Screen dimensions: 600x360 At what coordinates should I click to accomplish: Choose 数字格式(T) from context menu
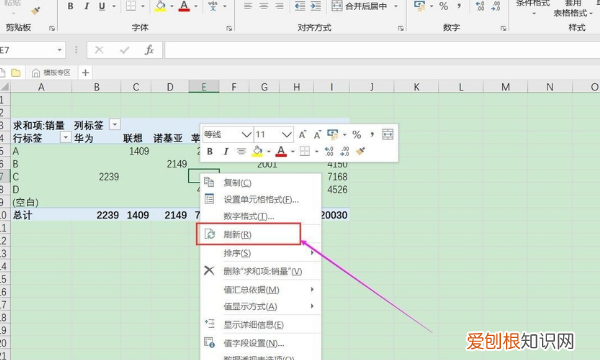(260, 216)
